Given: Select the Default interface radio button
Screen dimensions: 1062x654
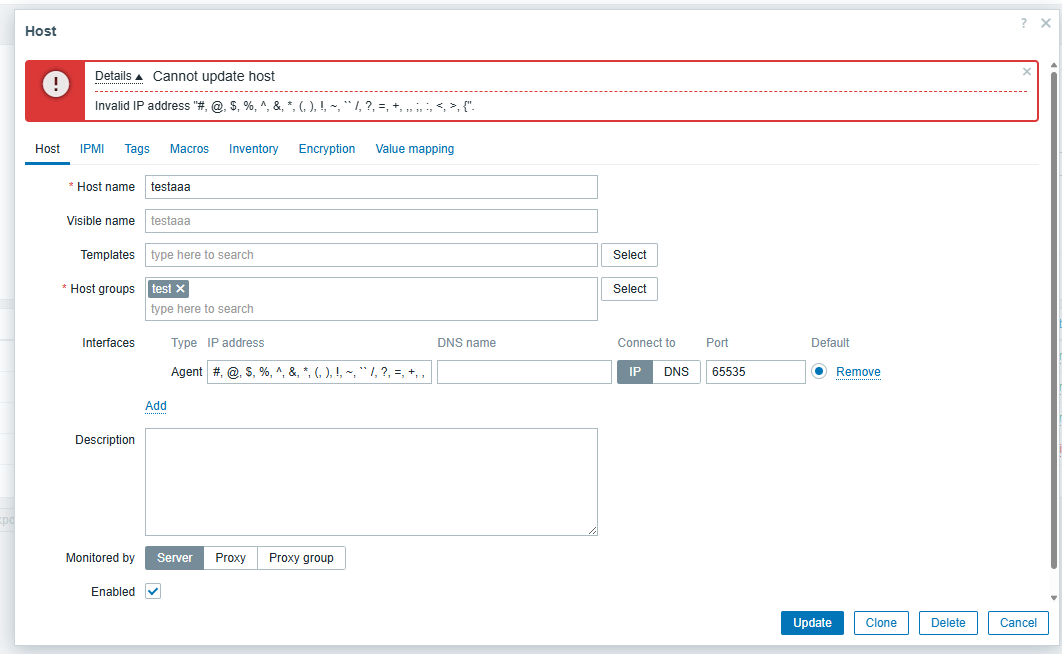Looking at the screenshot, I should (819, 372).
